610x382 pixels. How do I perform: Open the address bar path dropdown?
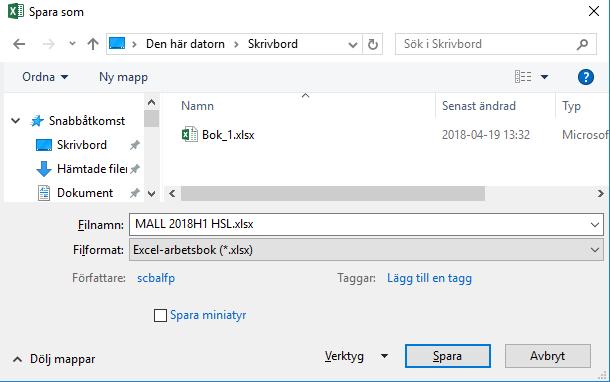353,45
